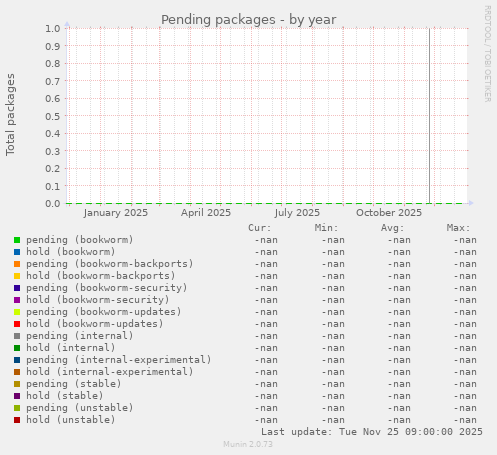The height and width of the screenshot is (455, 497).
Task: Click the Min value for hold (stable)
Action: point(333,396)
